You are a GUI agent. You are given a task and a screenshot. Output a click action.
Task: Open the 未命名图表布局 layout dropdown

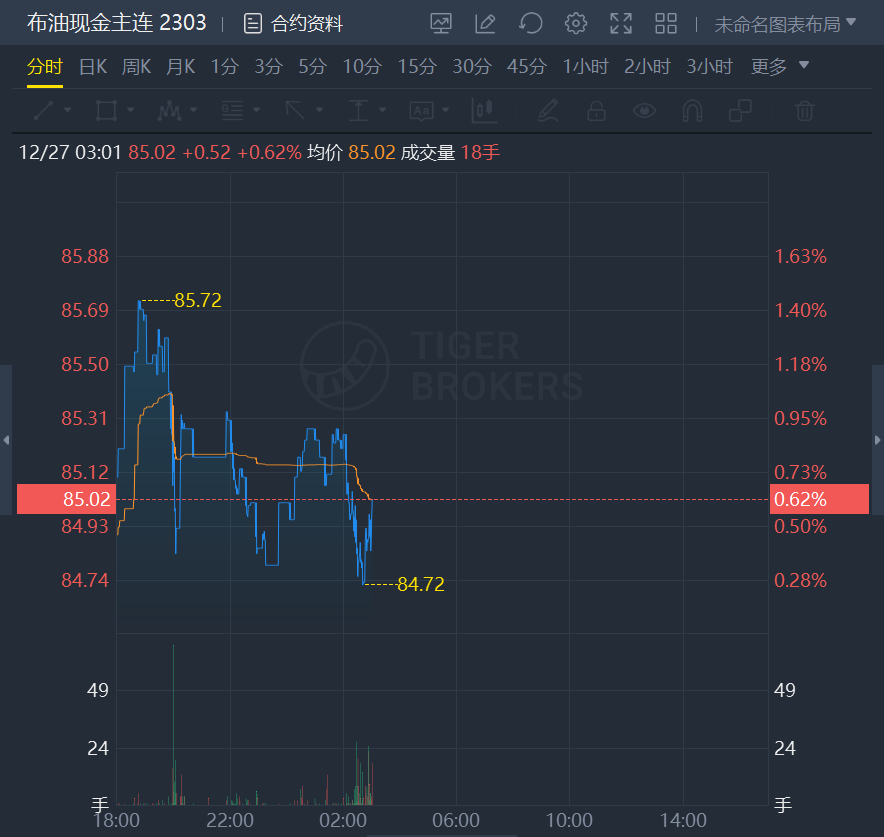(785, 24)
